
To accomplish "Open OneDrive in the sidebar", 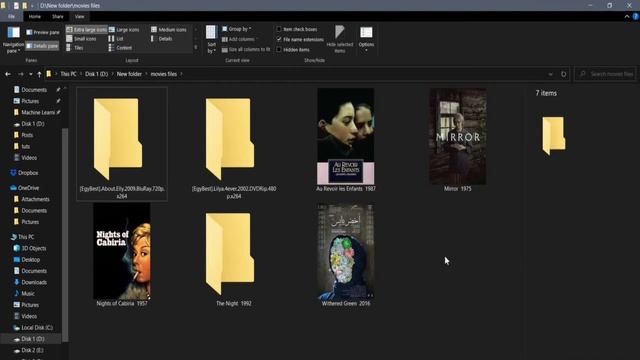I will pos(28,188).
